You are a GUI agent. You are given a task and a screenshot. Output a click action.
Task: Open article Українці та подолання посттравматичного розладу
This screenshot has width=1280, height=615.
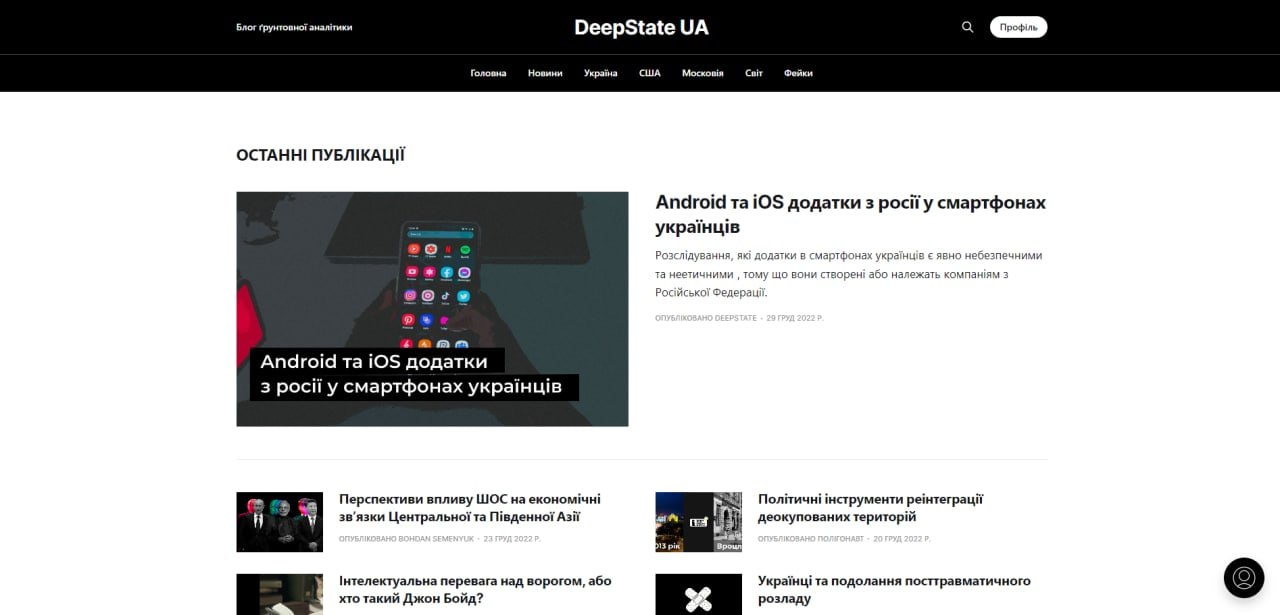pos(894,589)
